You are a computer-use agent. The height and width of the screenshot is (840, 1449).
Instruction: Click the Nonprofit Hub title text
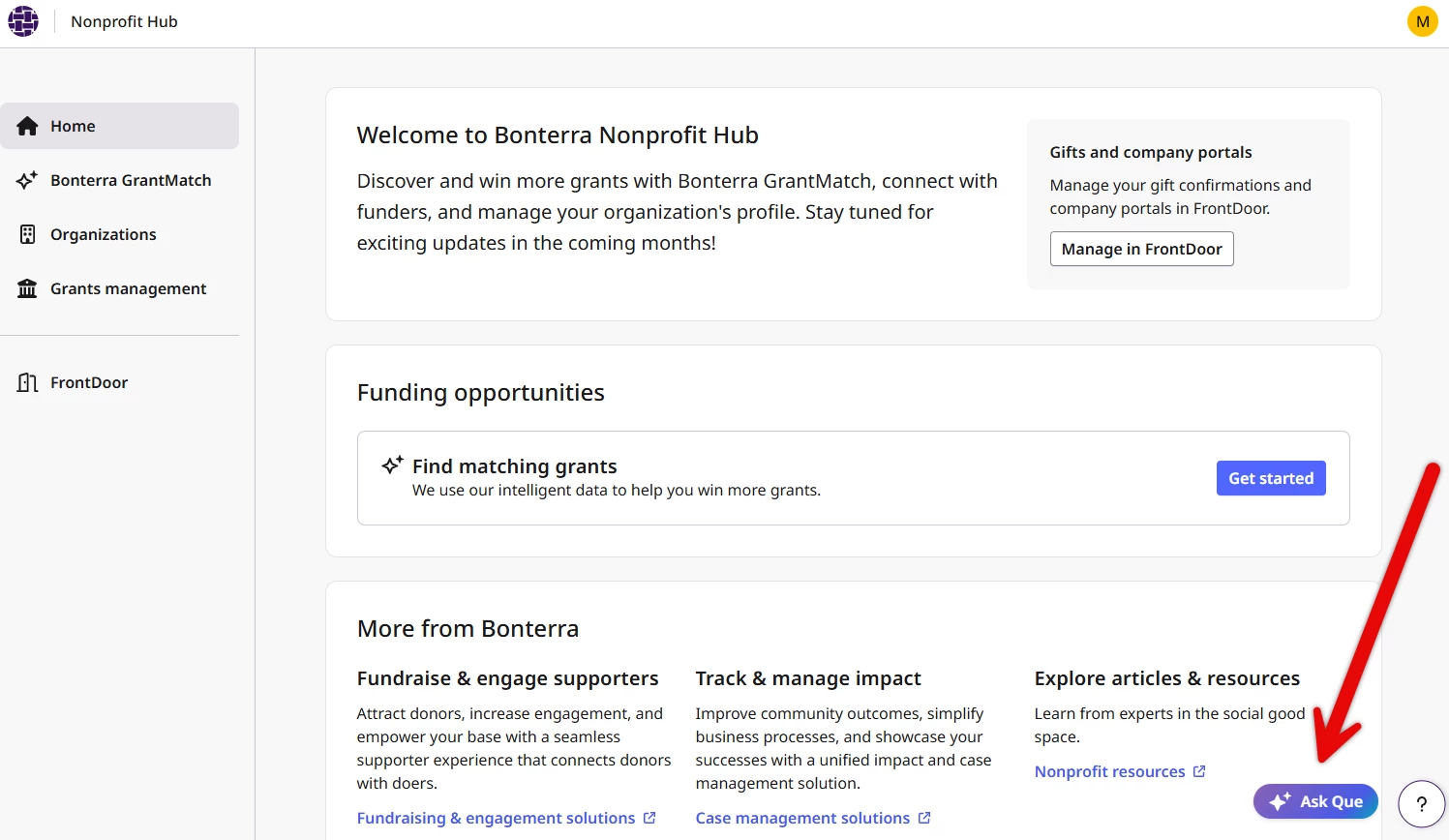(124, 21)
